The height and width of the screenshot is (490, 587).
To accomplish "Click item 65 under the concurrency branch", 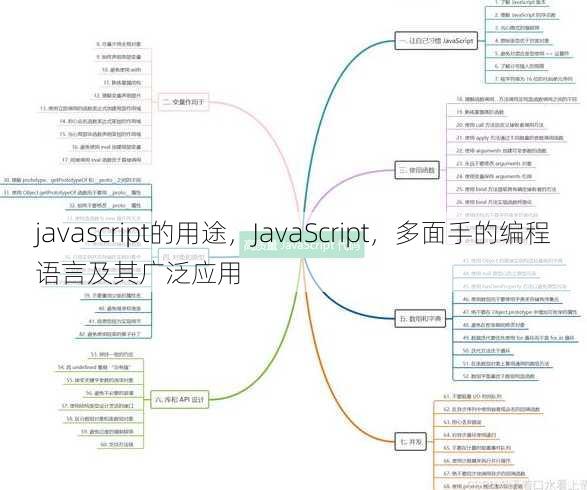I will [x=477, y=448].
